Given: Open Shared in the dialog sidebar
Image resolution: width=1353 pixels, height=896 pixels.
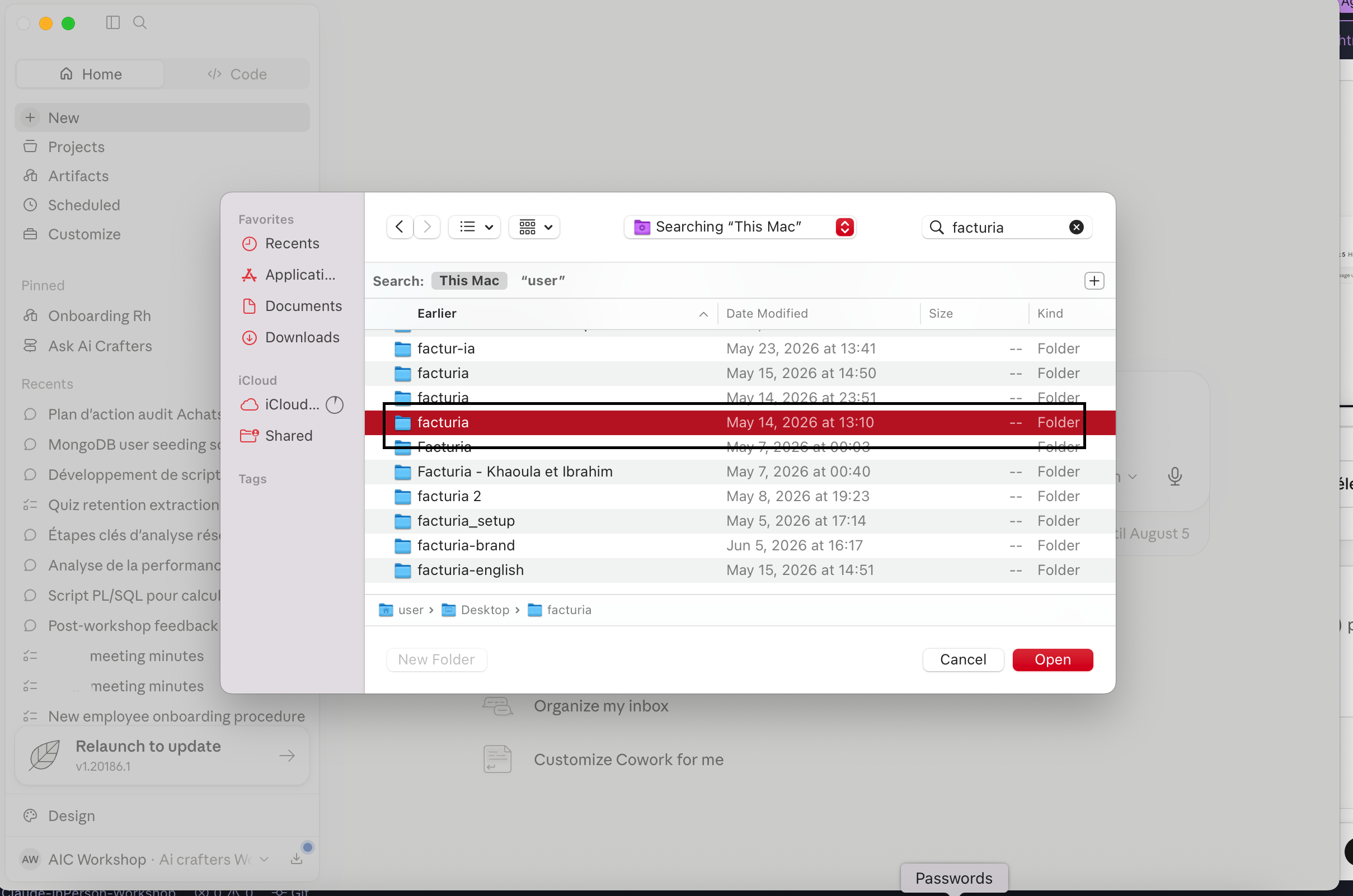Looking at the screenshot, I should pos(292,436).
